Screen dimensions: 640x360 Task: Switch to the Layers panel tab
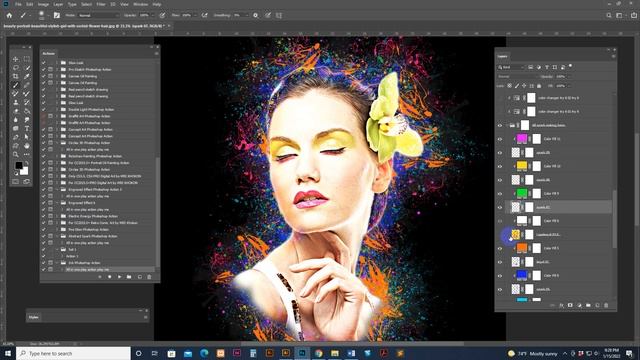pyautogui.click(x=502, y=56)
